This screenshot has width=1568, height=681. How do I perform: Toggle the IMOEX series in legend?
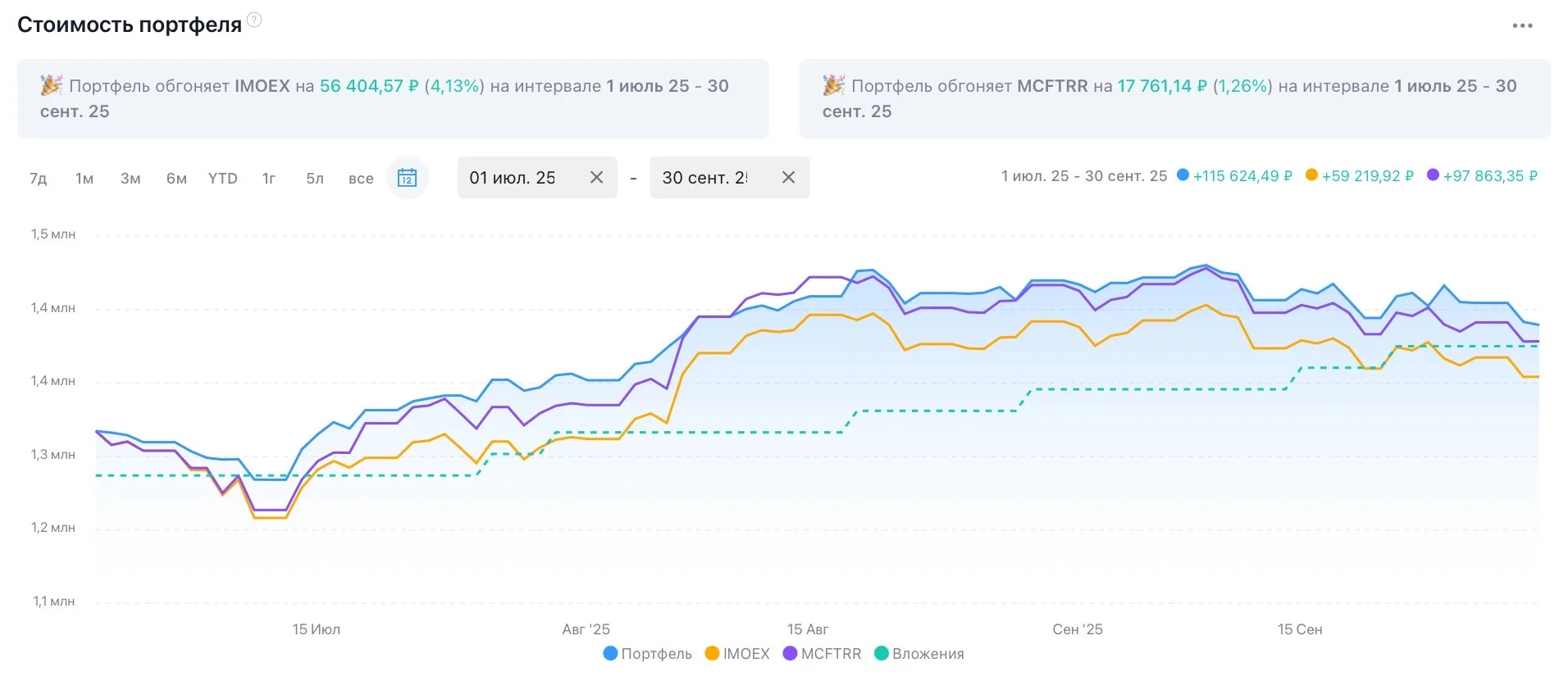tap(737, 654)
